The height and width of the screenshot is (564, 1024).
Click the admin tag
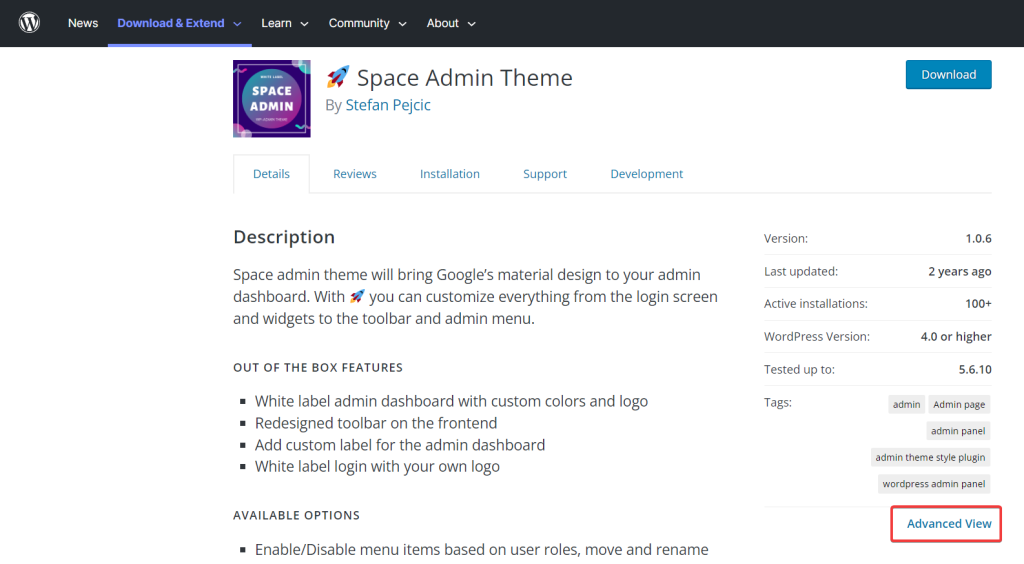tap(906, 404)
